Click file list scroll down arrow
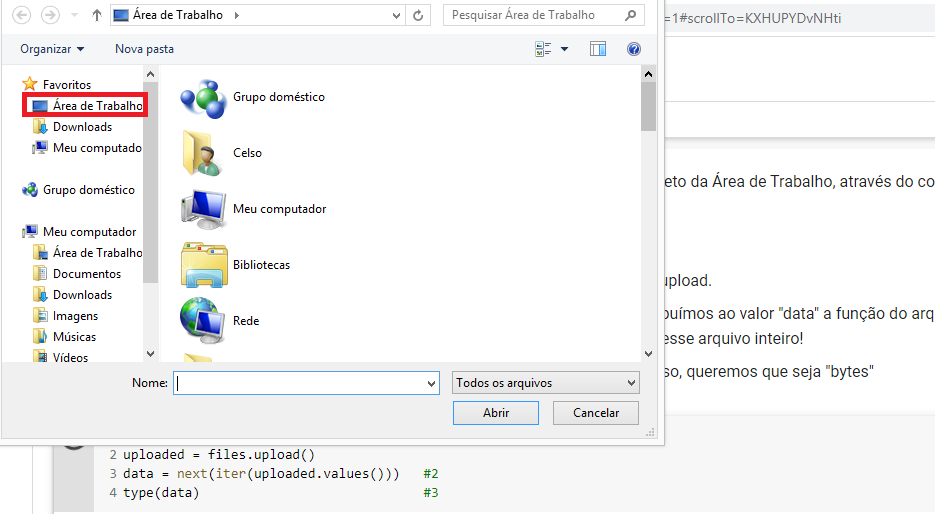 point(648,354)
